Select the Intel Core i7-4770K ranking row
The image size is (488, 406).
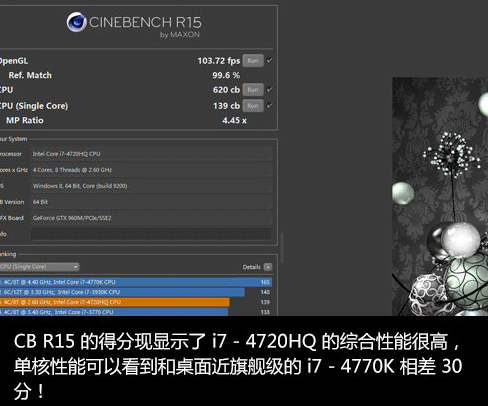click(136, 282)
